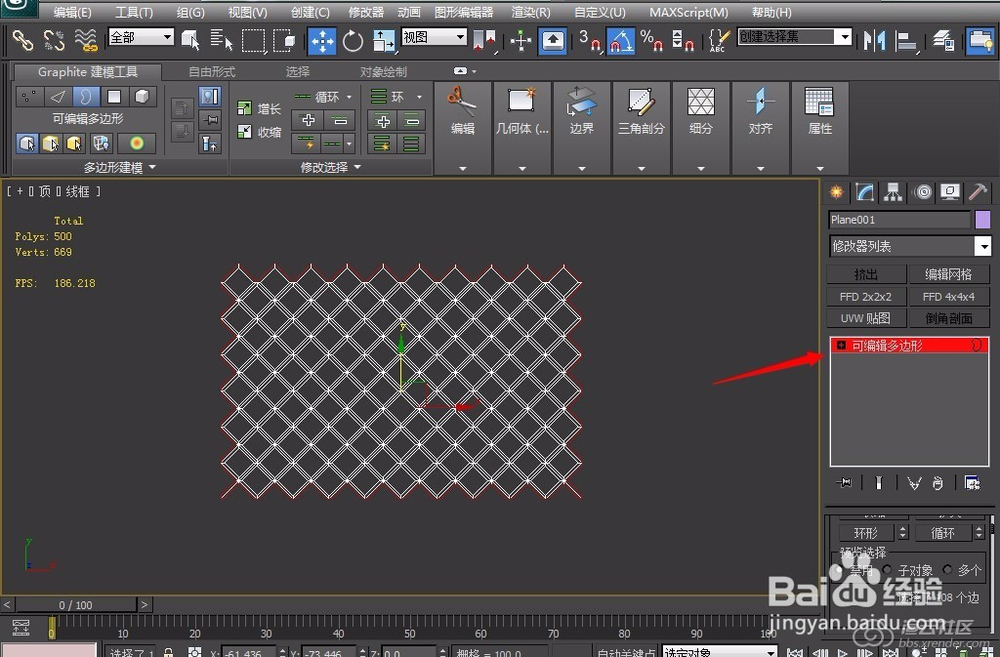Select the 多个 preview selection radio
Viewport: 1000px width, 657px height.
pyautogui.click(x=947, y=570)
